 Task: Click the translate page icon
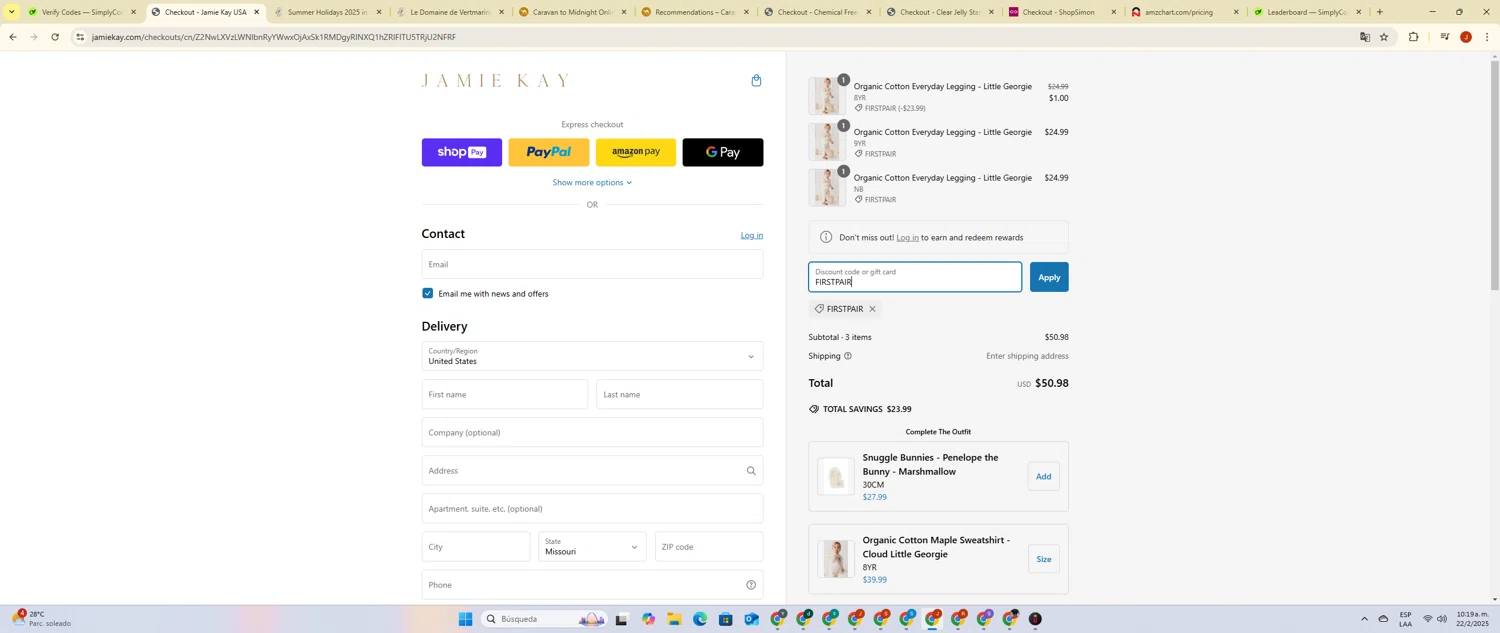tap(1364, 37)
